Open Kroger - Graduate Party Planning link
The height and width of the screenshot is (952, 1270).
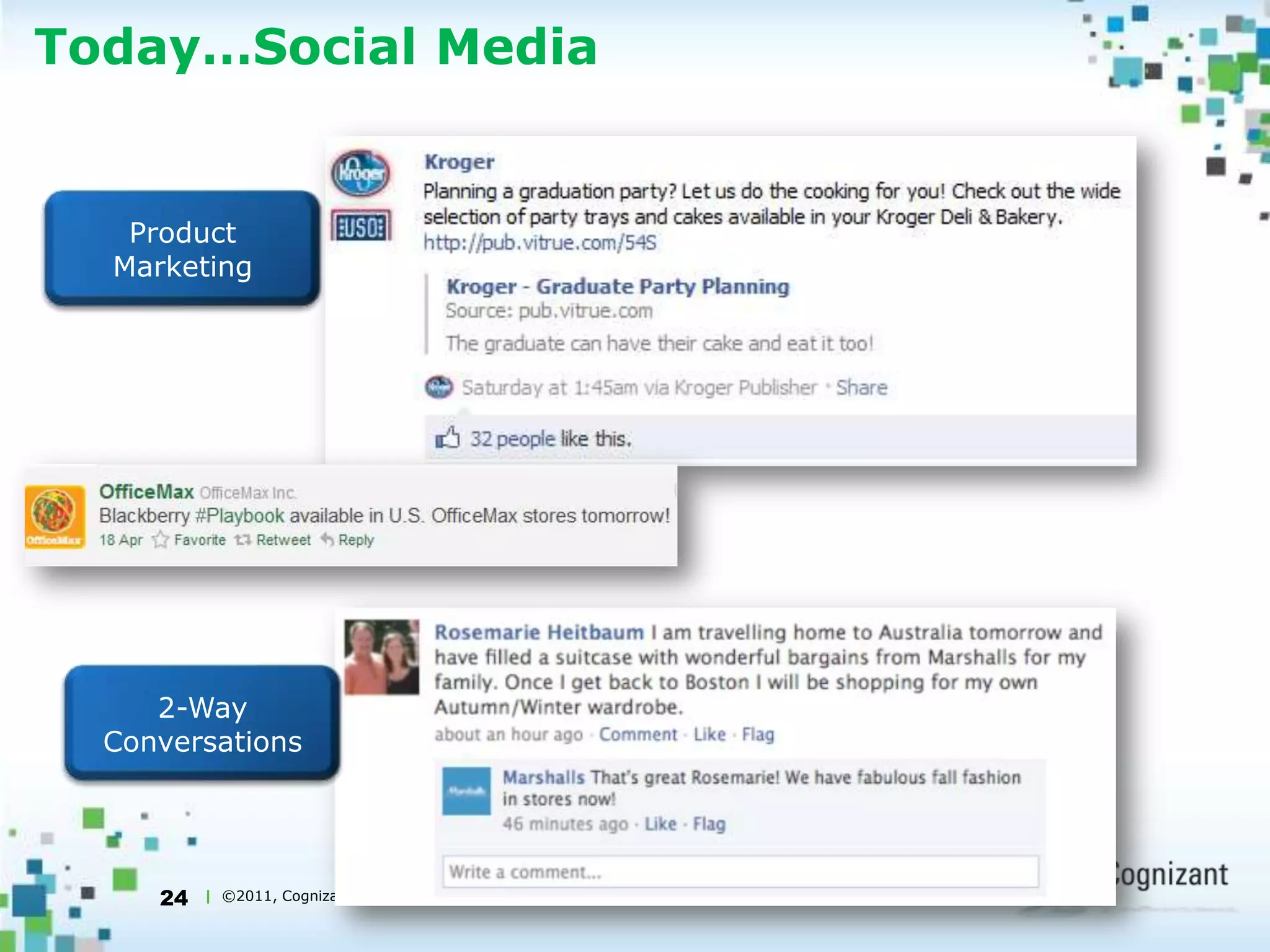pyautogui.click(x=618, y=286)
